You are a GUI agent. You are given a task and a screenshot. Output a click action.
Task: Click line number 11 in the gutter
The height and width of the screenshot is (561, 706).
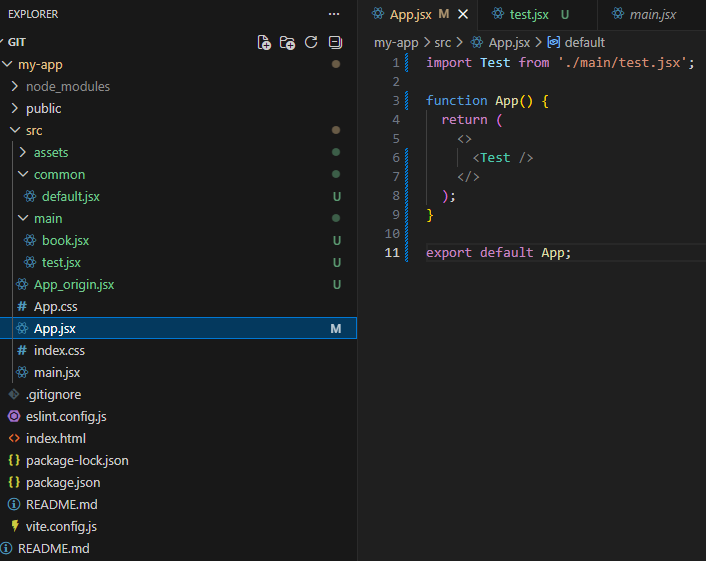pyautogui.click(x=392, y=253)
